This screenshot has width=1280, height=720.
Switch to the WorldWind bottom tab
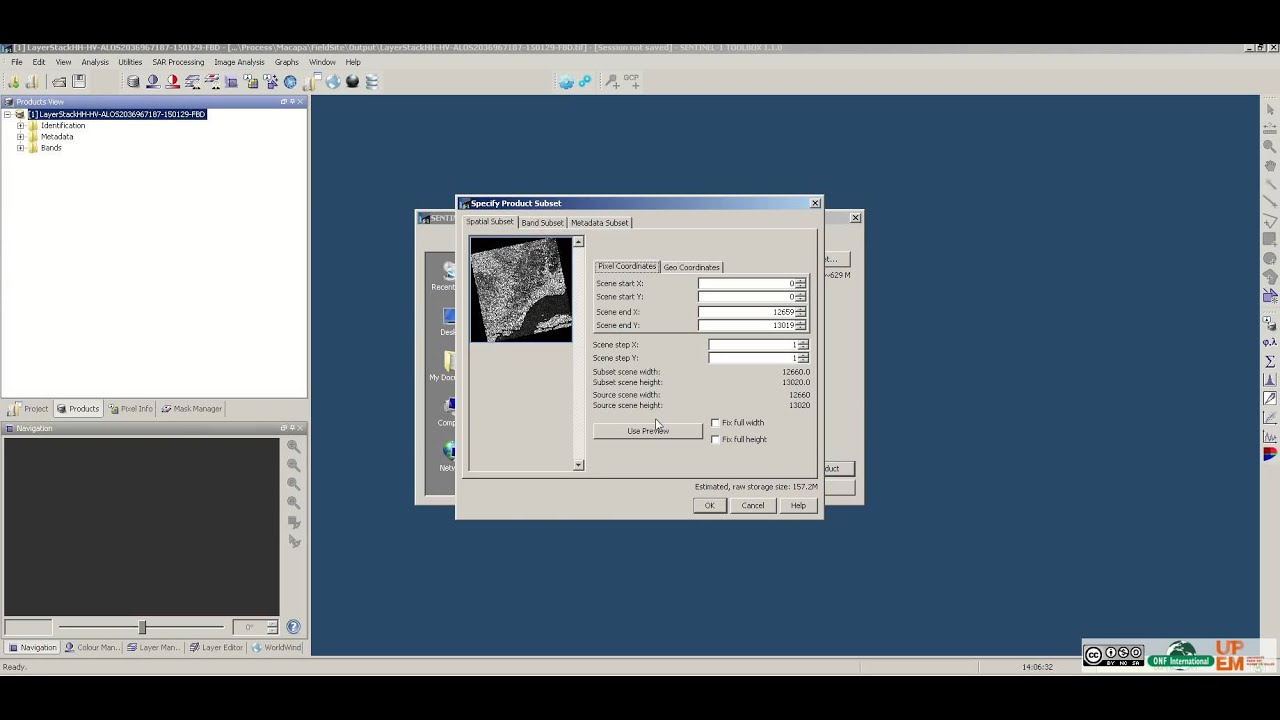(276, 648)
